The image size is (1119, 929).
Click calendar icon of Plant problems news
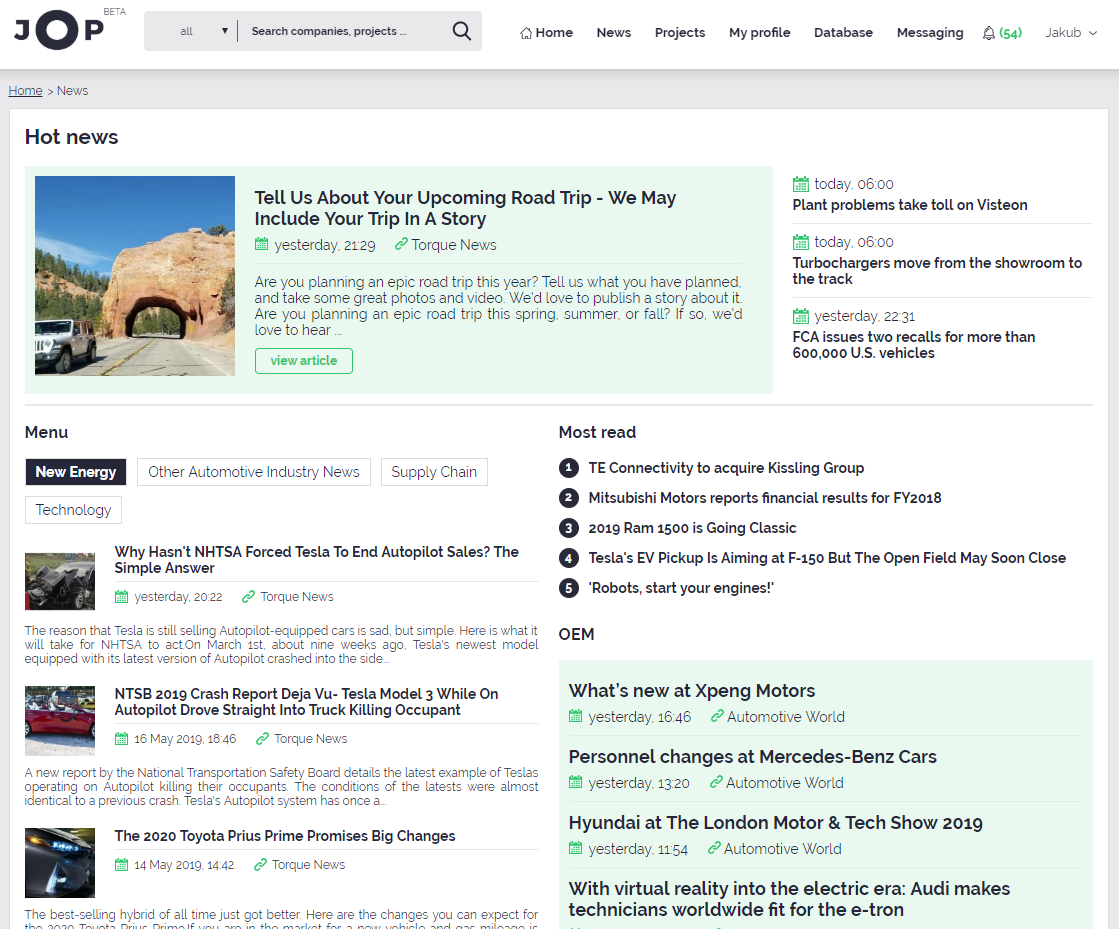tap(801, 184)
